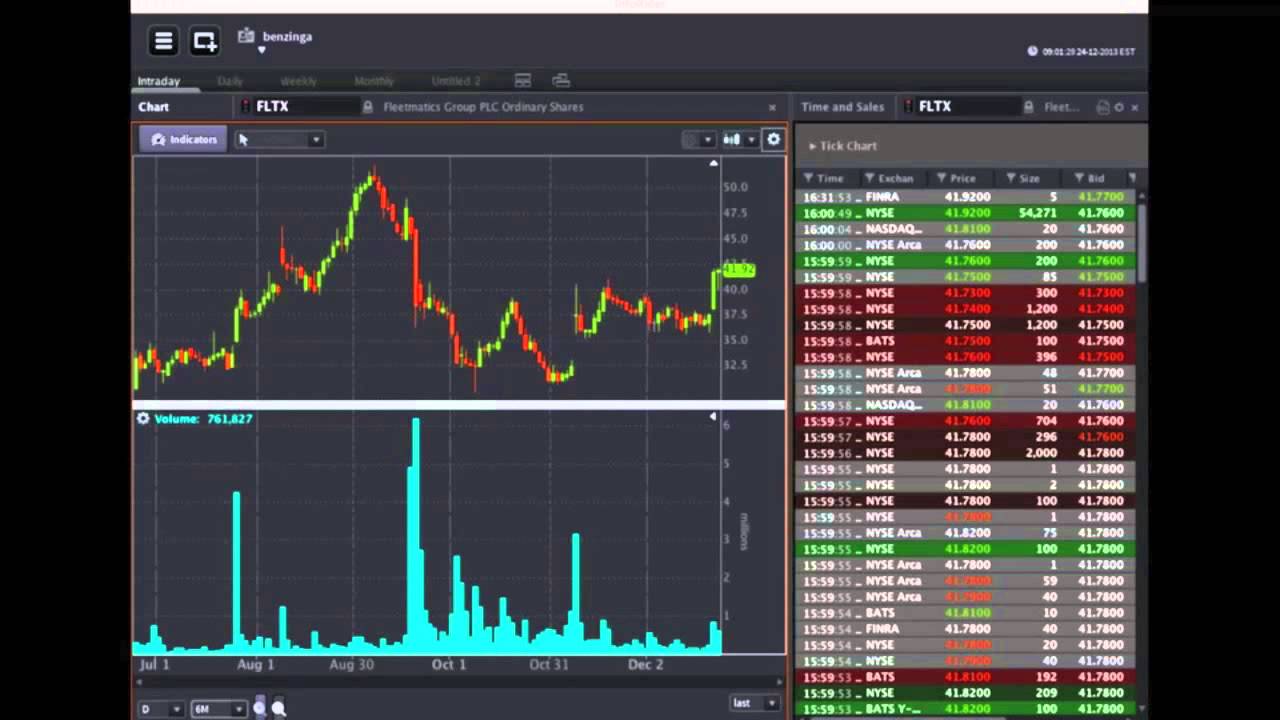Image resolution: width=1280 pixels, height=720 pixels.
Task: Click the Time and Sales symbol link icon
Action: [909, 106]
